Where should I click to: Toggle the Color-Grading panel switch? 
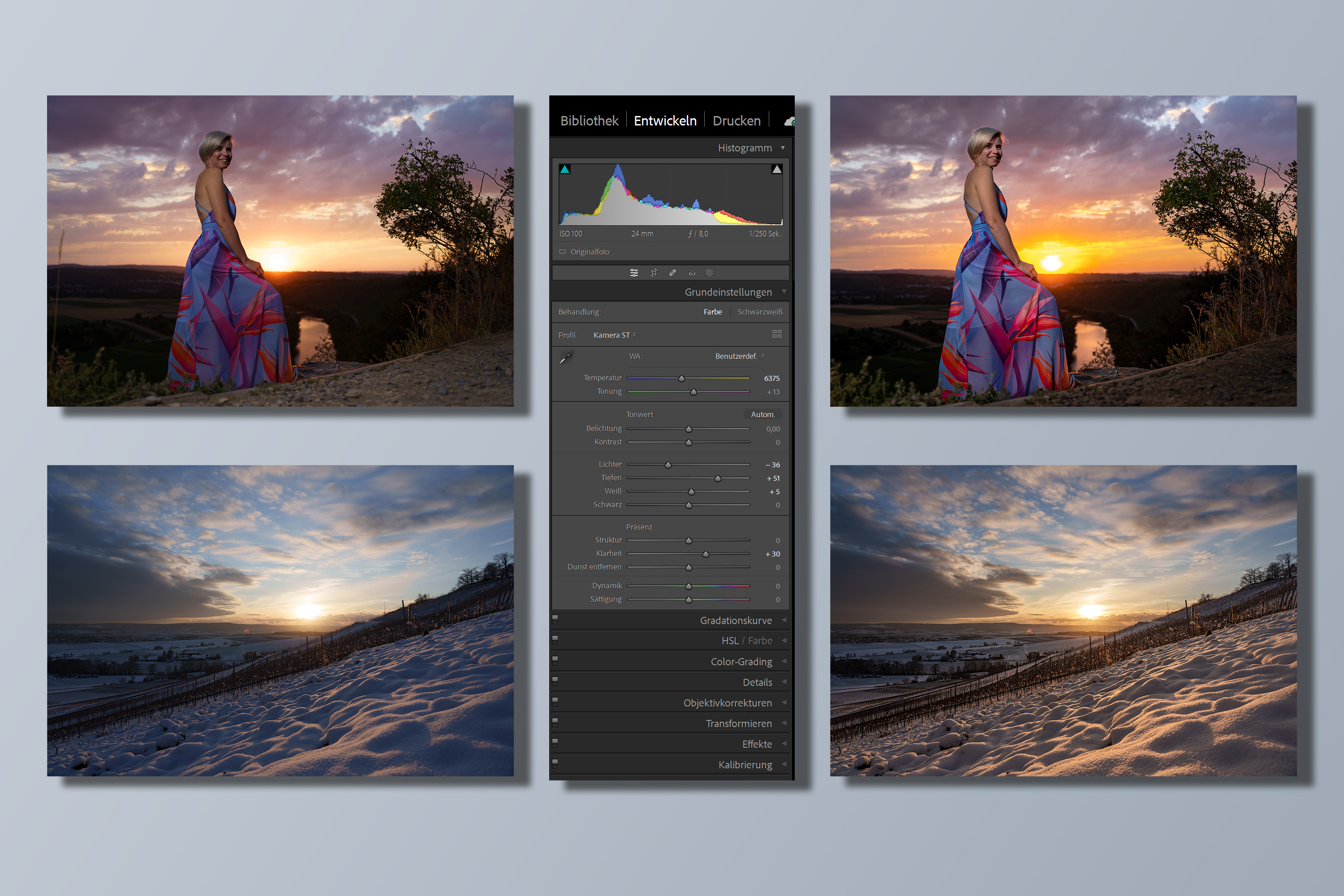point(555,660)
